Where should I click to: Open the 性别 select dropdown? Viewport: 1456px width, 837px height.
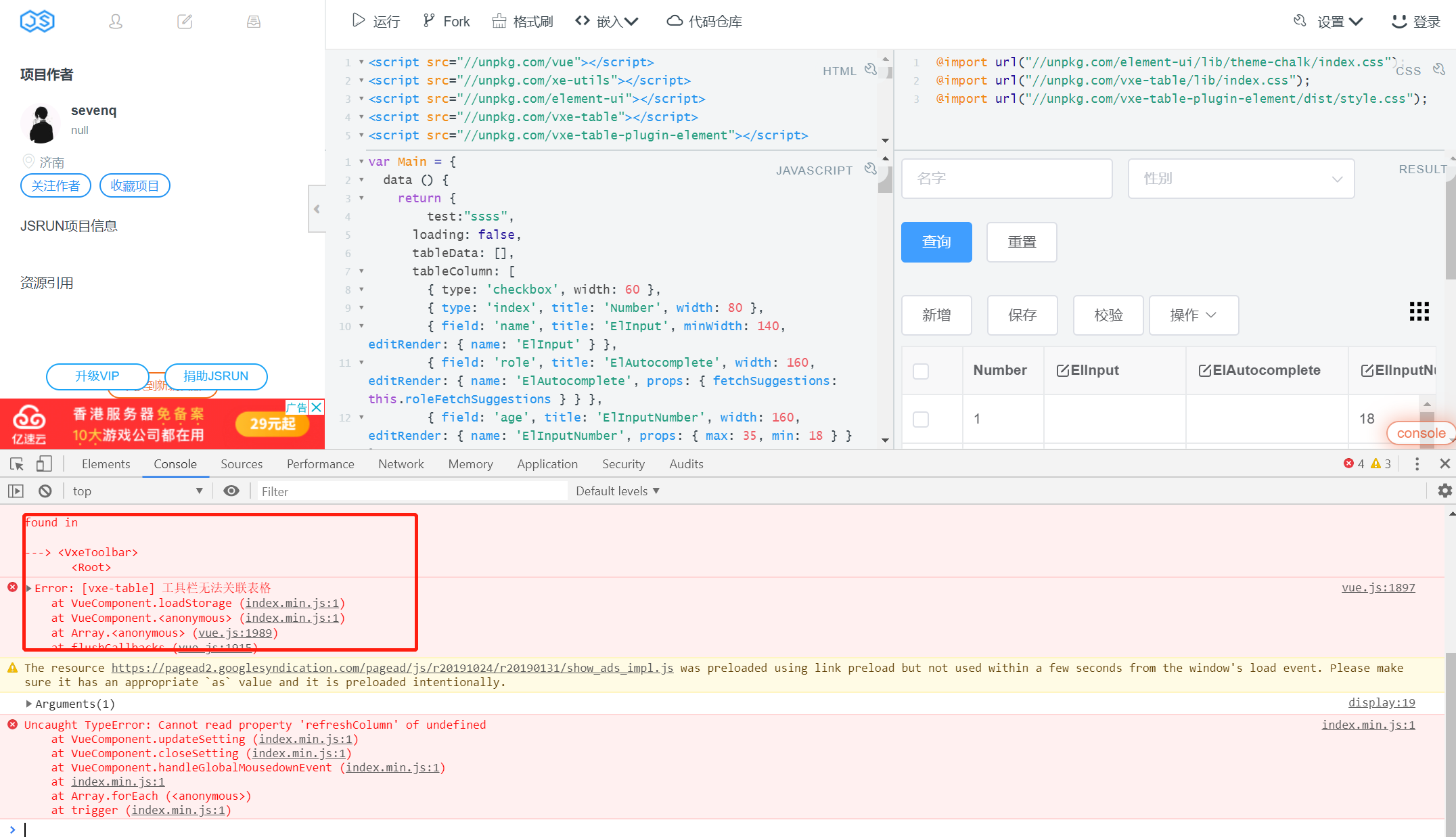pyautogui.click(x=1240, y=179)
